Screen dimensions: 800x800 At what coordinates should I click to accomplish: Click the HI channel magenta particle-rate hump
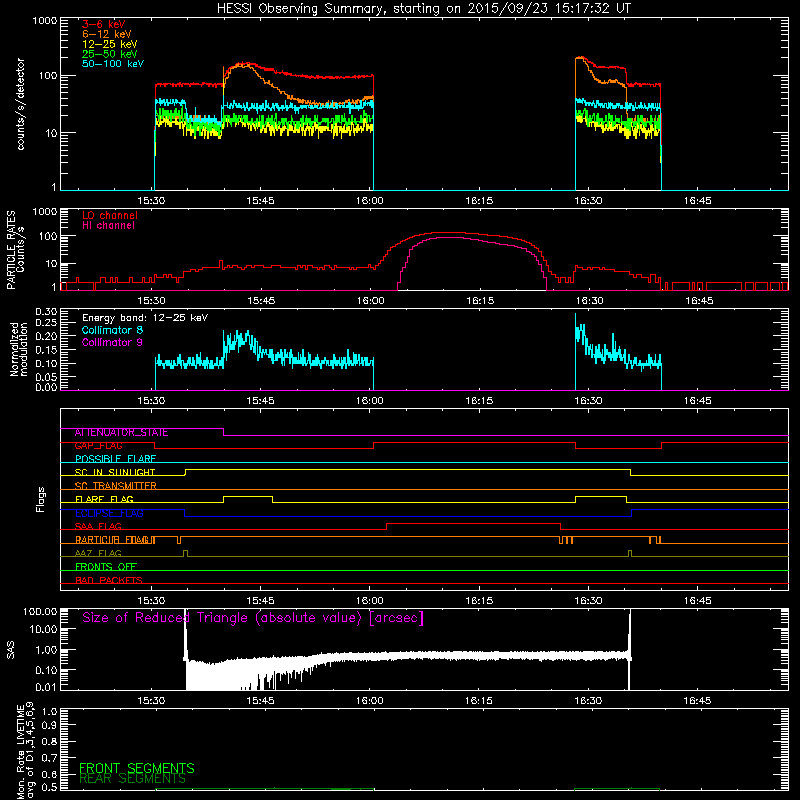[472, 264]
